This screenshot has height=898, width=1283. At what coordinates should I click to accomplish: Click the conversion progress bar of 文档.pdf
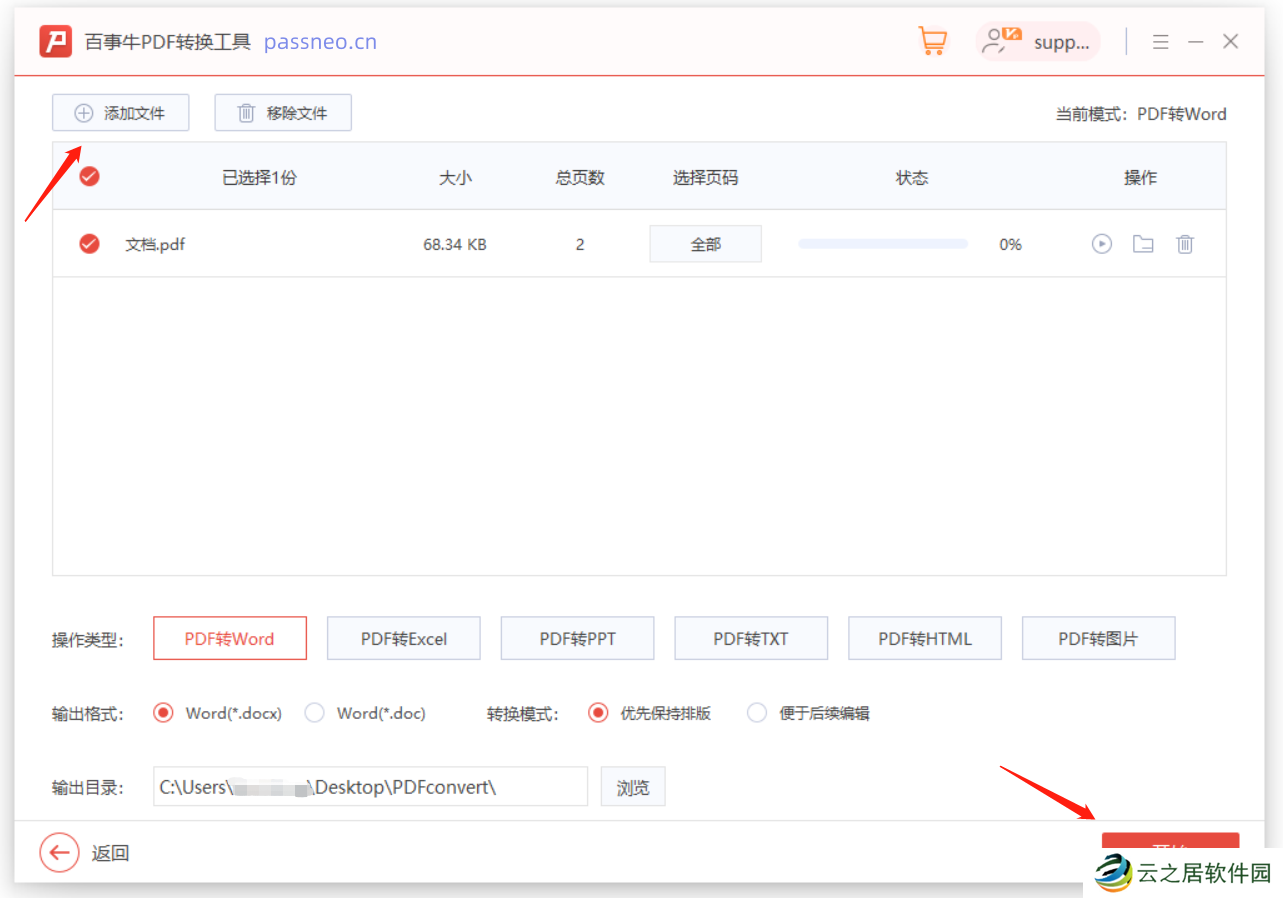click(x=882, y=243)
